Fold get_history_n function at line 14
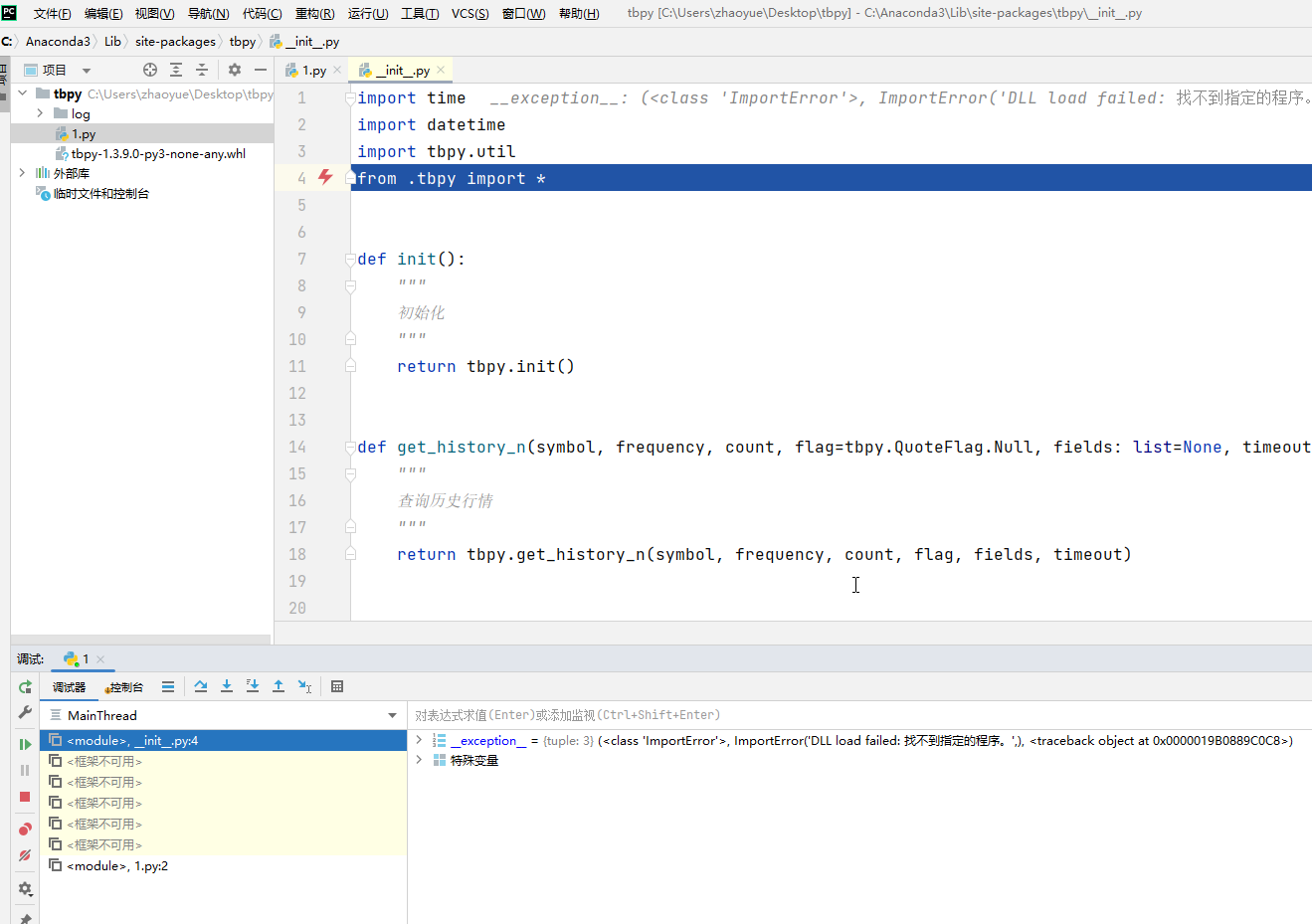Viewport: 1312px width, 924px height. (x=350, y=447)
